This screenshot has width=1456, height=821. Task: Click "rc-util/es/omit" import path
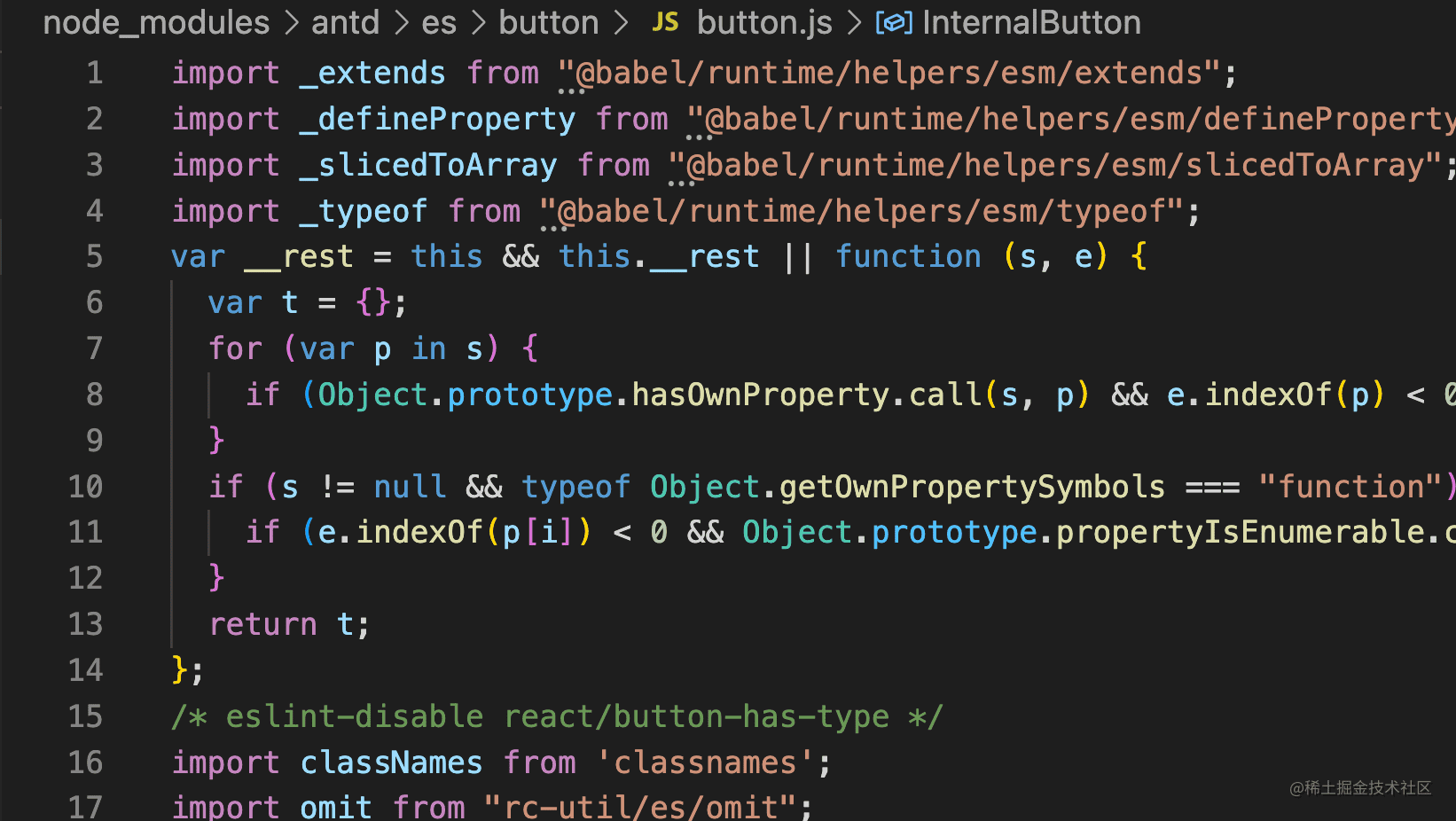point(640,807)
